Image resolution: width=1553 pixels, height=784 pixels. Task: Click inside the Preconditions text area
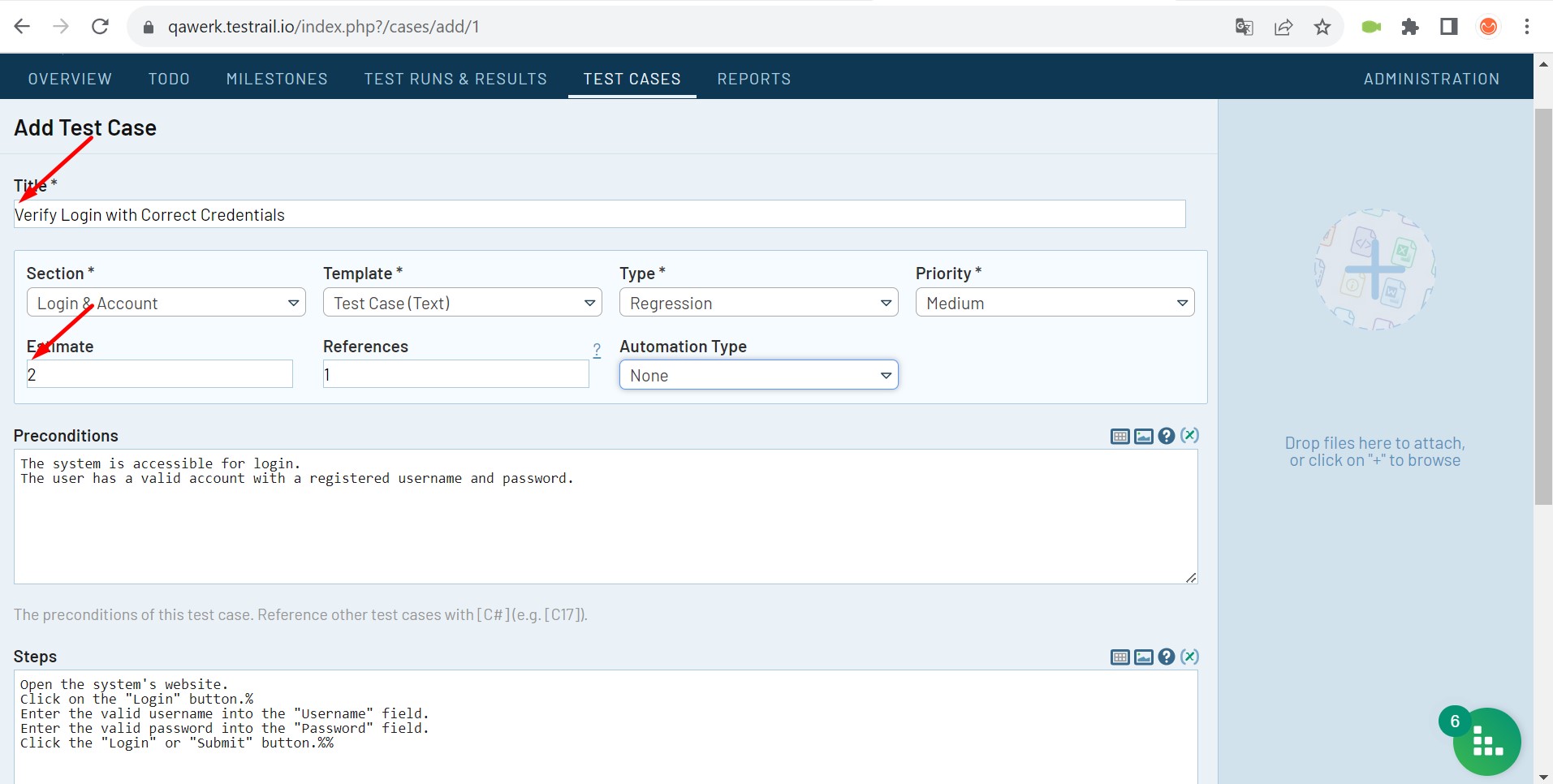coord(606,517)
